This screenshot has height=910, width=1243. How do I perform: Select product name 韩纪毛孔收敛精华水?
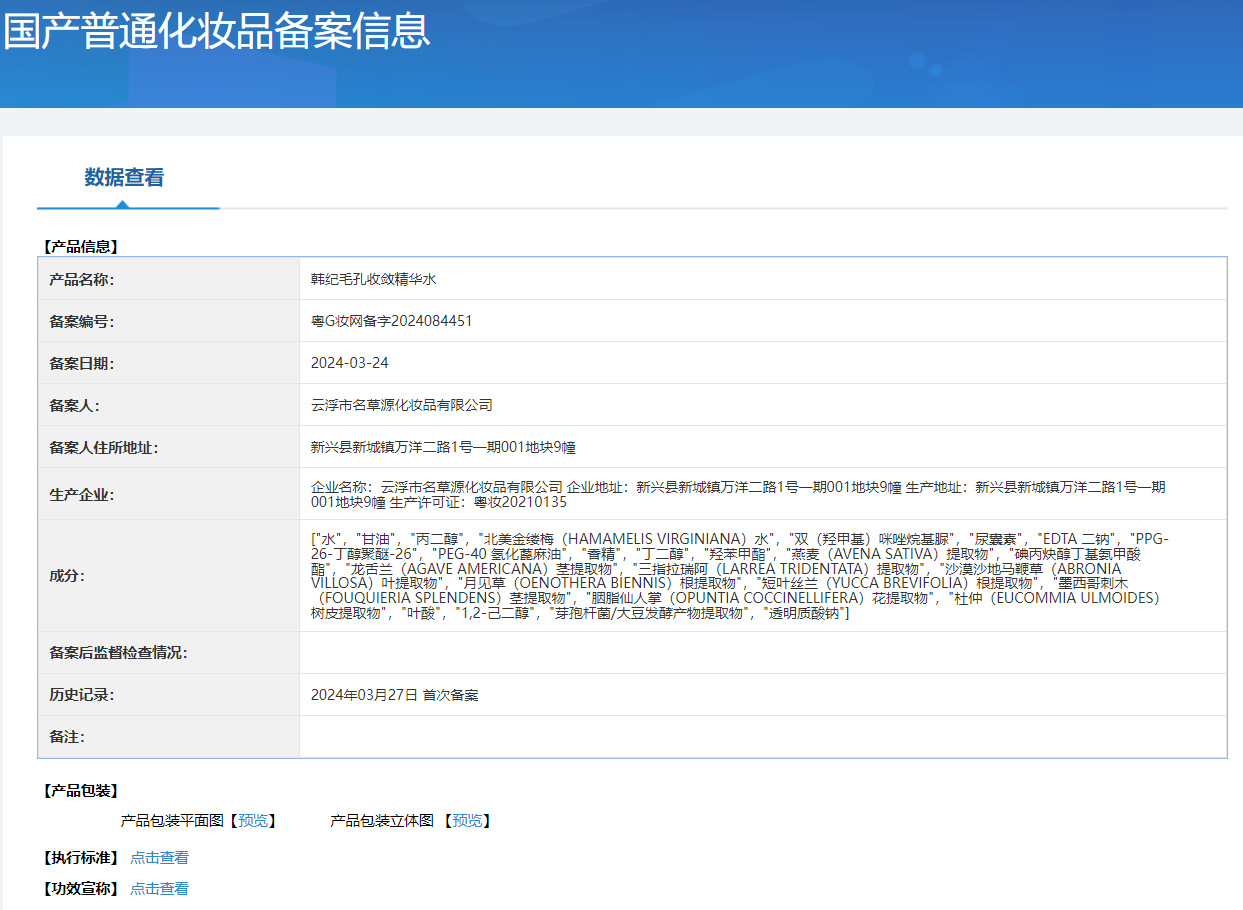374,279
